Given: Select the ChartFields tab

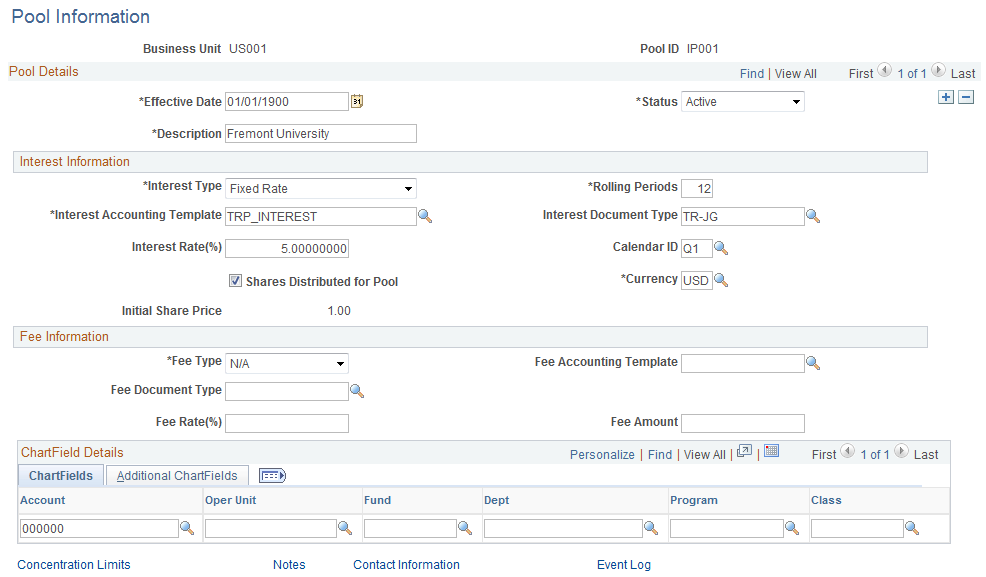Looking at the screenshot, I should tap(61, 476).
